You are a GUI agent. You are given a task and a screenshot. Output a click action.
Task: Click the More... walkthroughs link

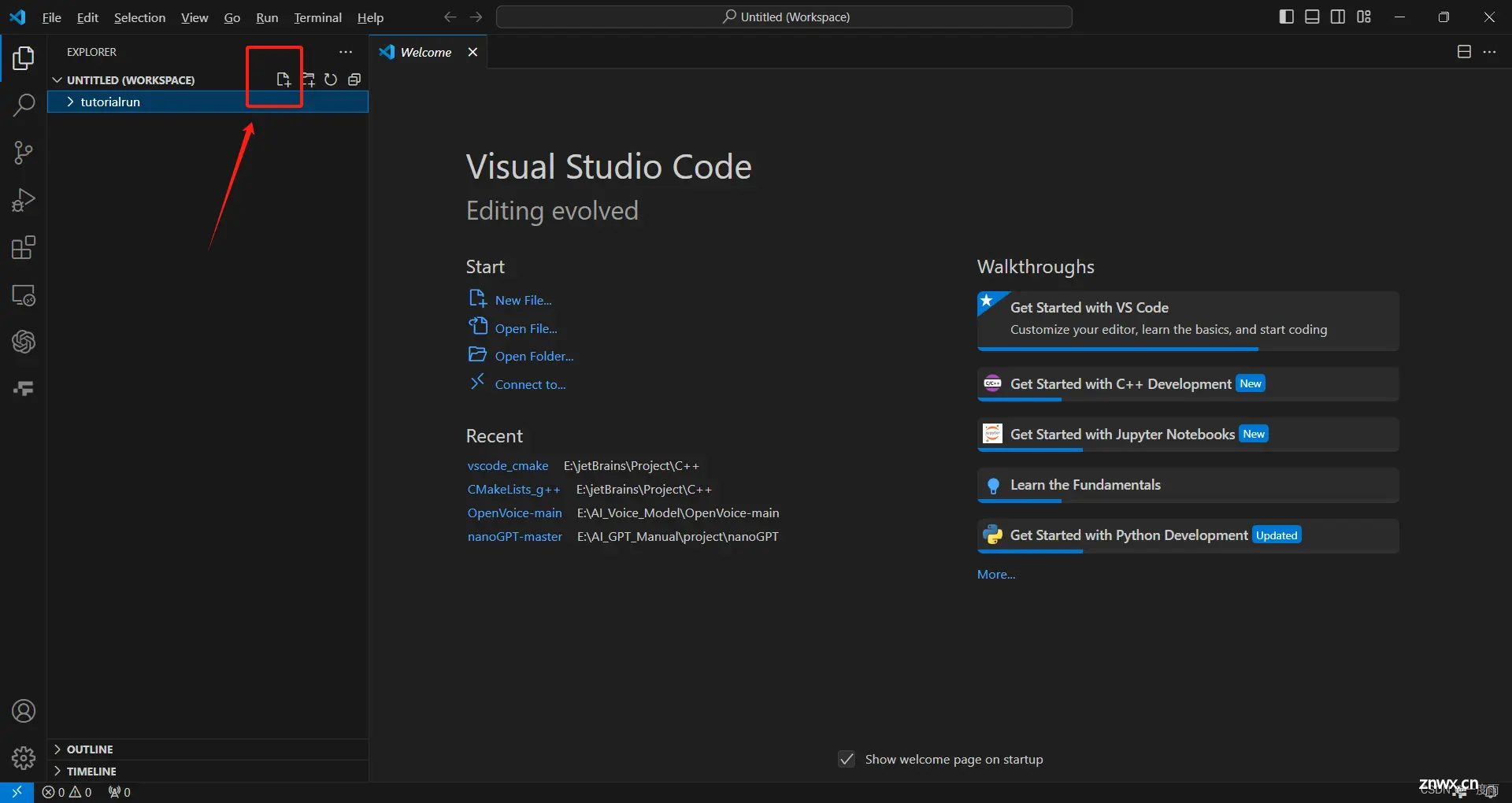click(996, 575)
